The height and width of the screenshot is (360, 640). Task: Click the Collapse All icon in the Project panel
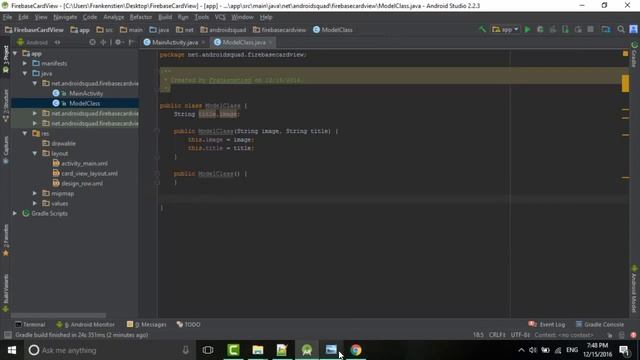103,42
